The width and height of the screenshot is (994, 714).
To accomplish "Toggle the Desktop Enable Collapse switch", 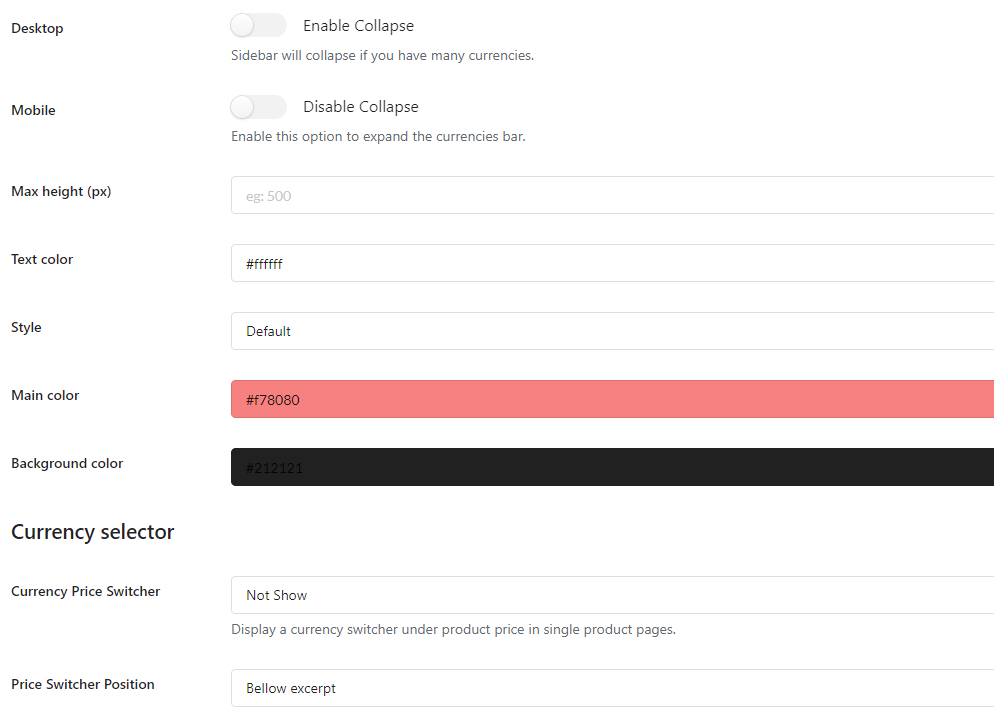I will click(x=257, y=25).
